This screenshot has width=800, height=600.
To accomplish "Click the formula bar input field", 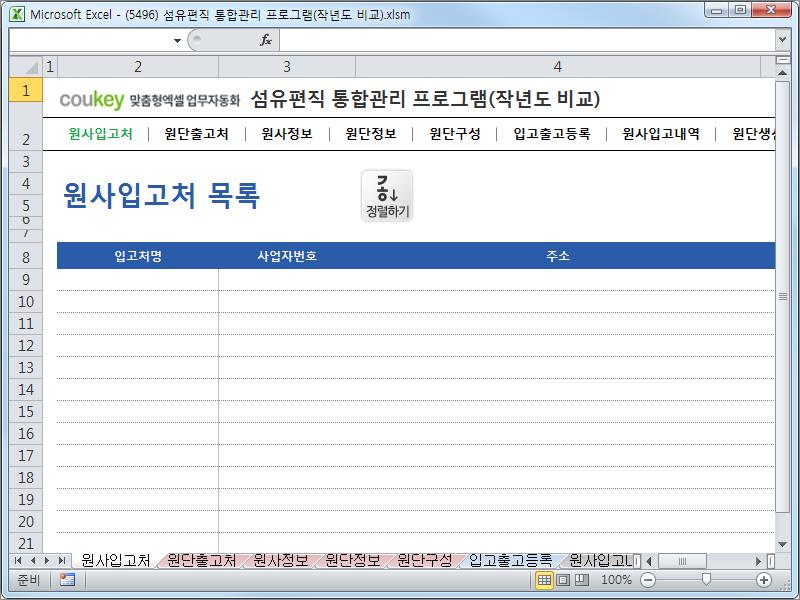I will 528,40.
